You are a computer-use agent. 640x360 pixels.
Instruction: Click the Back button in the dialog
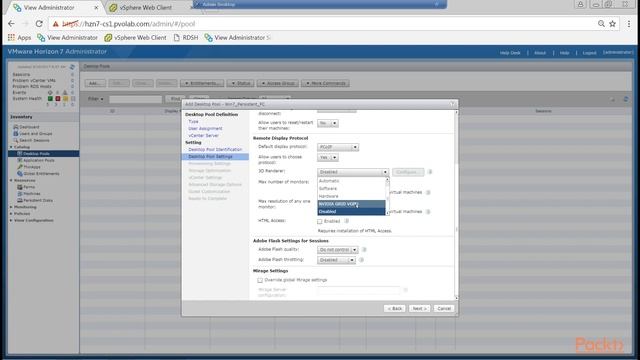[x=395, y=309]
